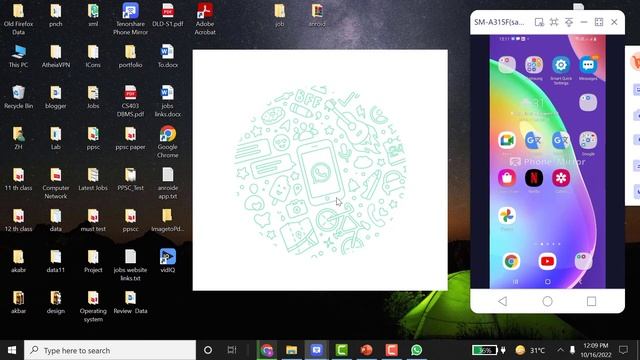The width and height of the screenshot is (640, 360).
Task: Open File Explorer from the taskbar
Action: 291,350
